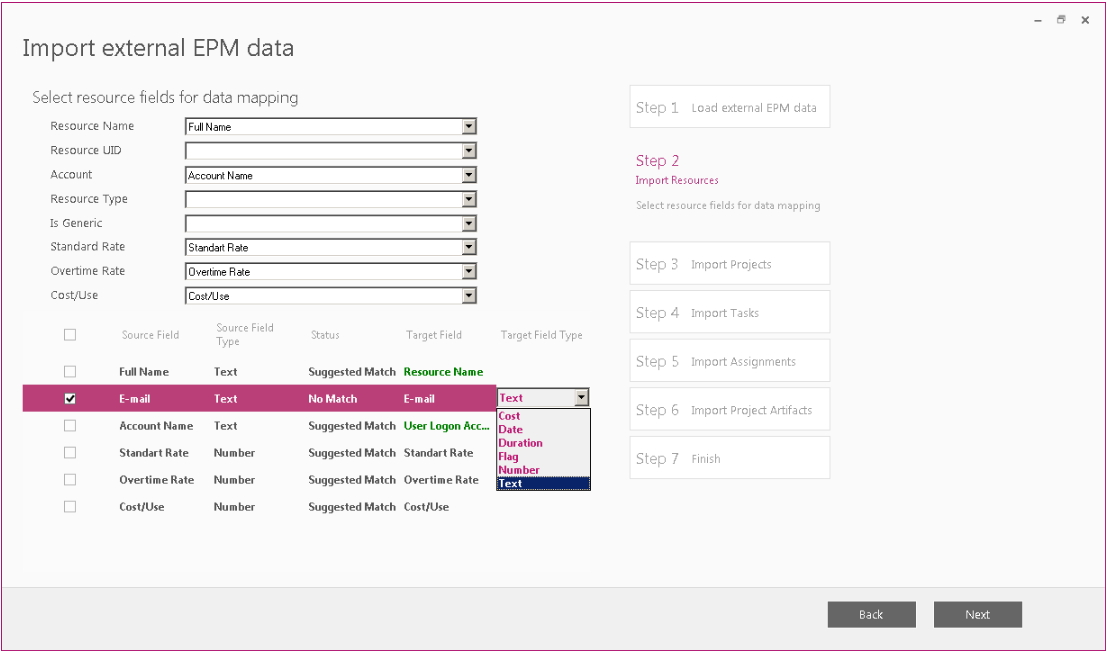Open the Resource UID dropdown arrow
The image size is (1108, 653).
[469, 151]
